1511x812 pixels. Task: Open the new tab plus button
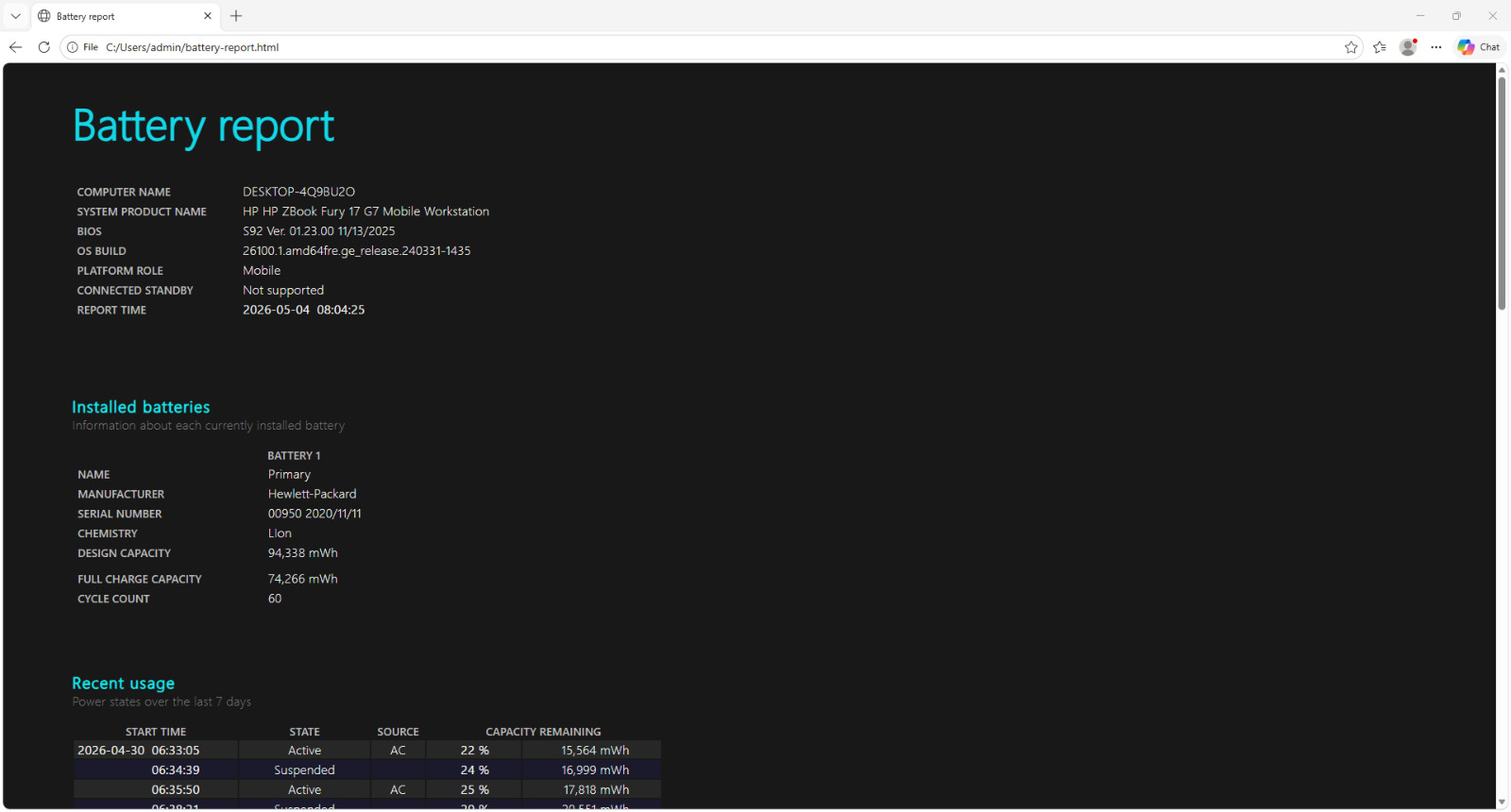click(236, 16)
